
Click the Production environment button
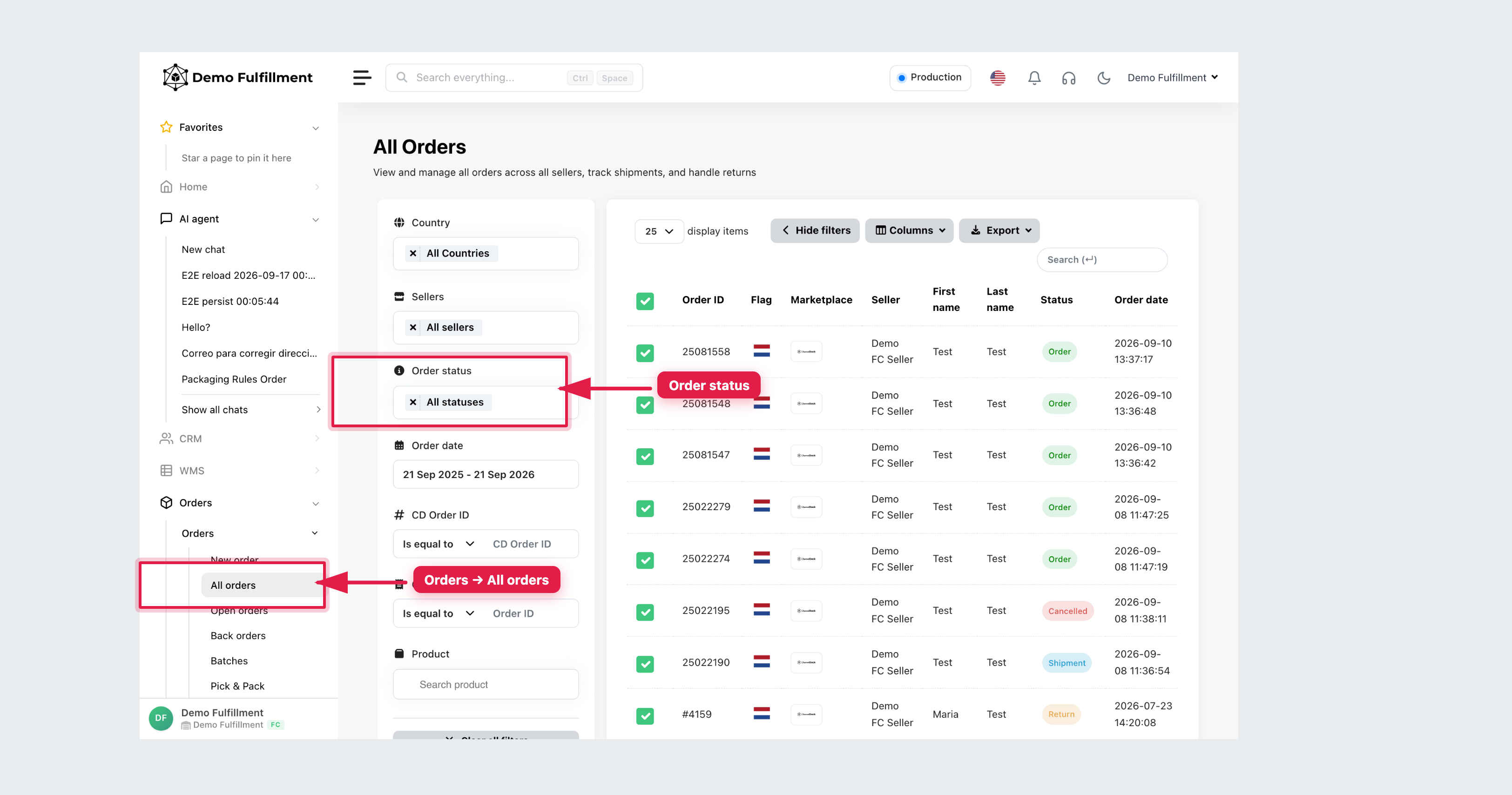point(930,77)
